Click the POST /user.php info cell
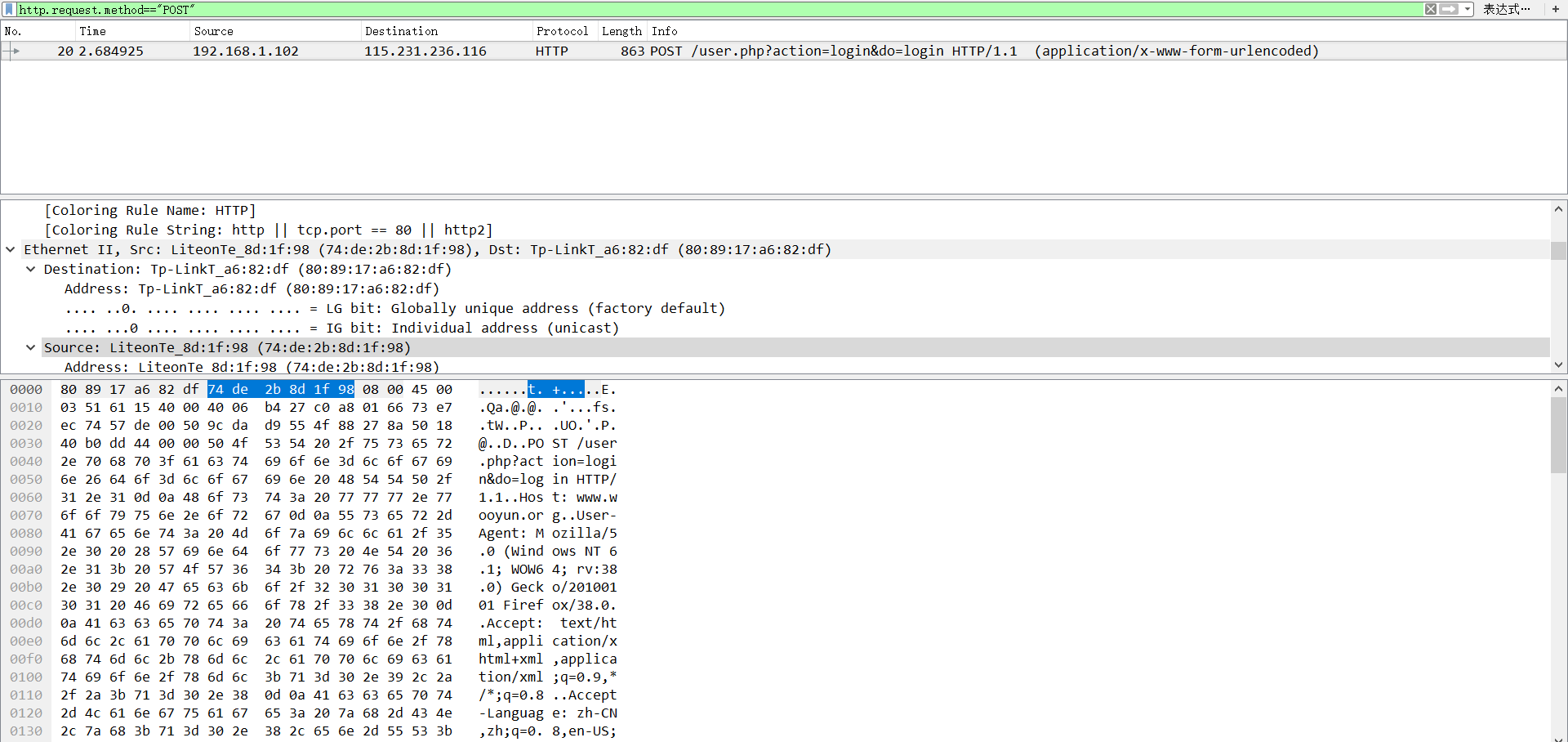 pos(984,51)
